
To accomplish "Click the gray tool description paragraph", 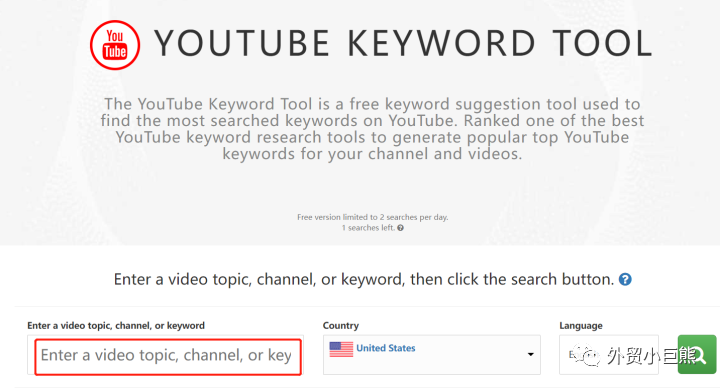I will pyautogui.click(x=372, y=129).
